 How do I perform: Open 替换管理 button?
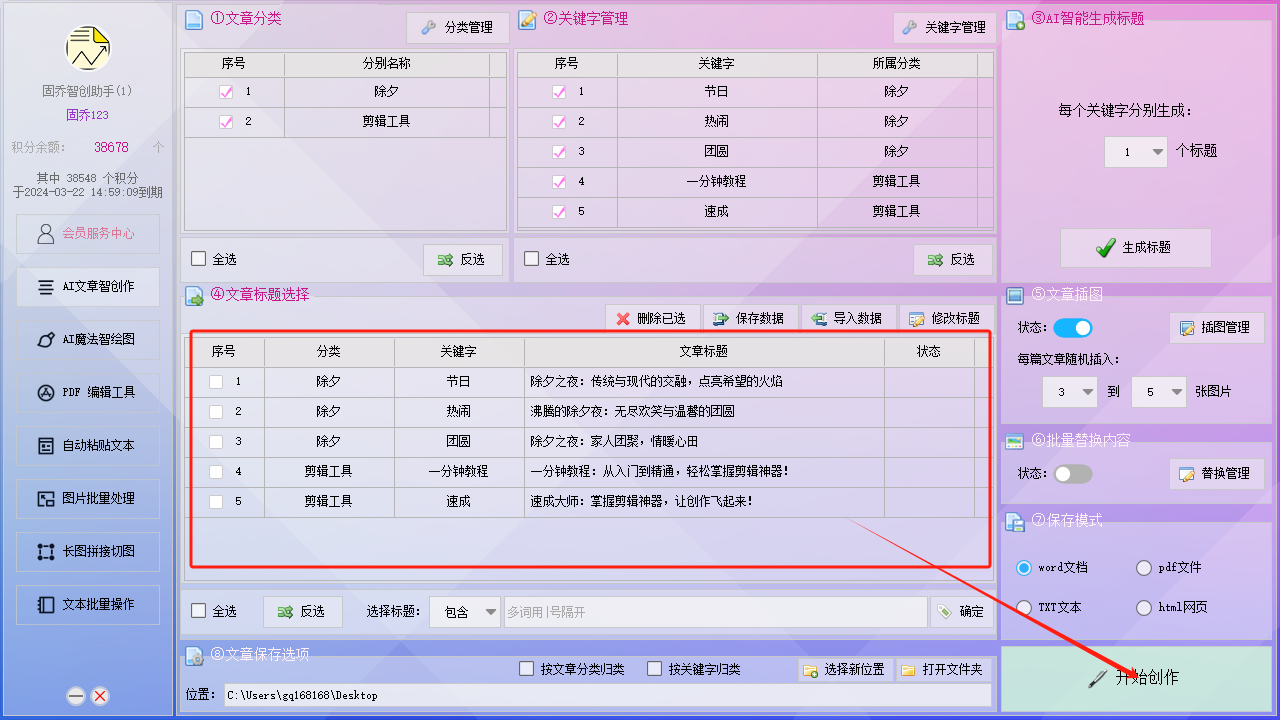point(1217,473)
